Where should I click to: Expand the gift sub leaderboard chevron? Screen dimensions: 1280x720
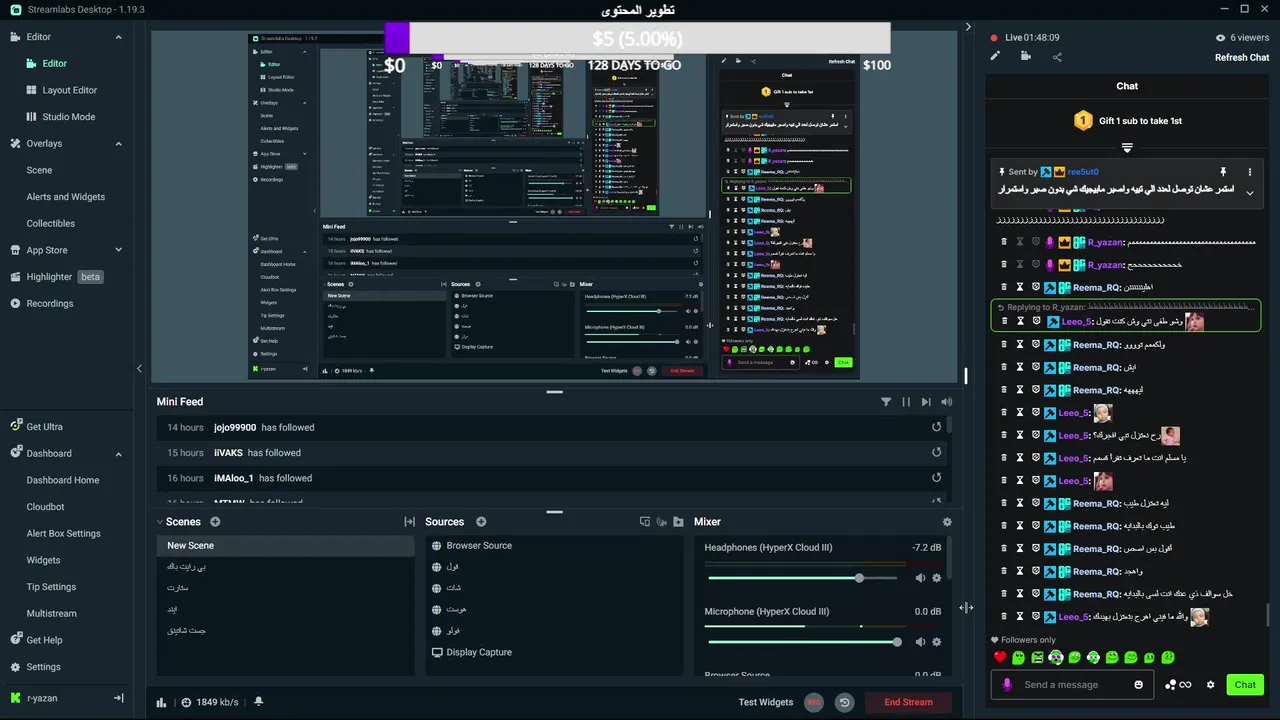[x=1127, y=148]
